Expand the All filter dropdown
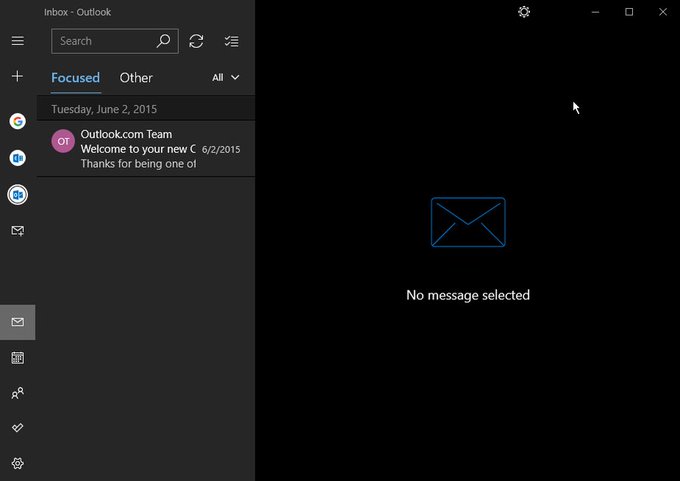This screenshot has width=680, height=481. (226, 78)
